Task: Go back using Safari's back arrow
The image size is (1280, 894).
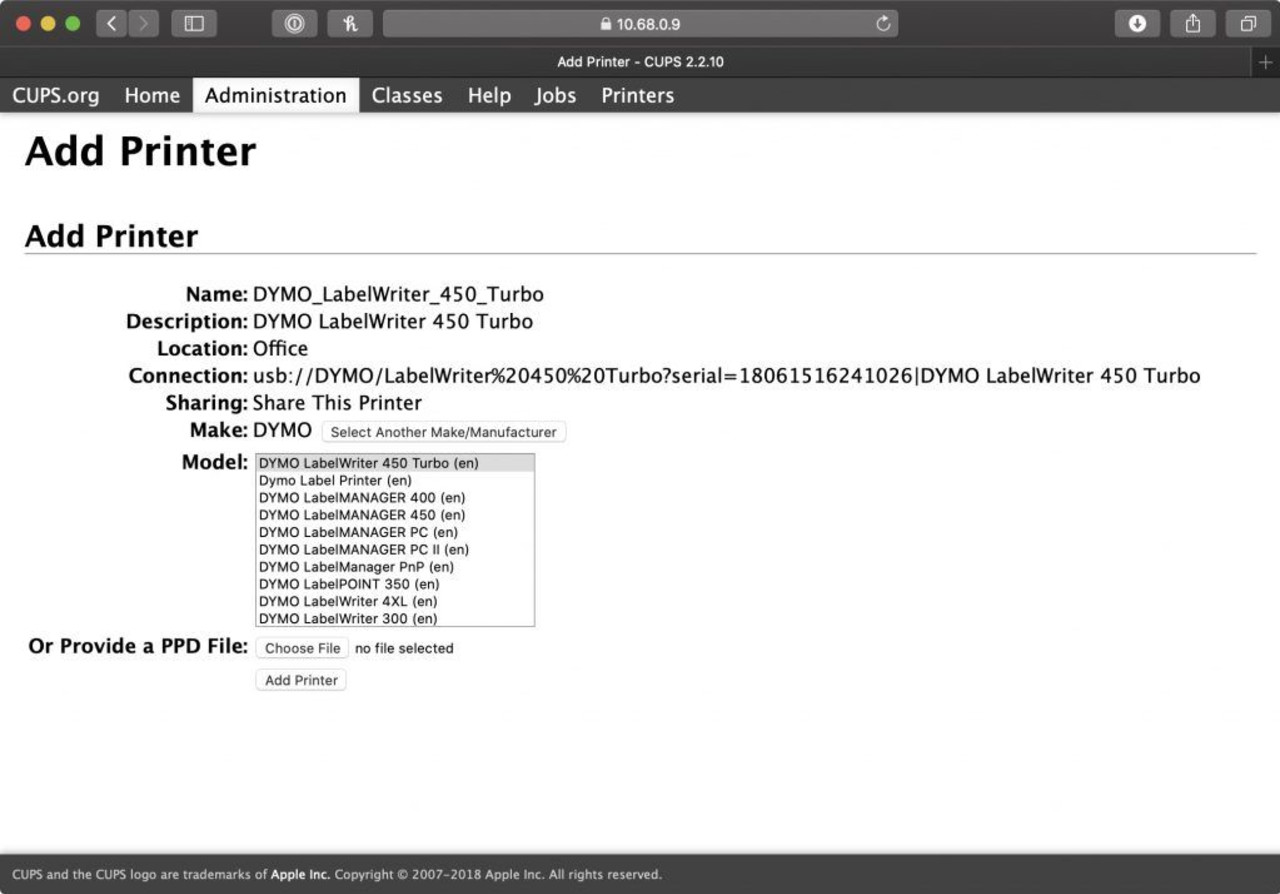Action: click(x=111, y=24)
